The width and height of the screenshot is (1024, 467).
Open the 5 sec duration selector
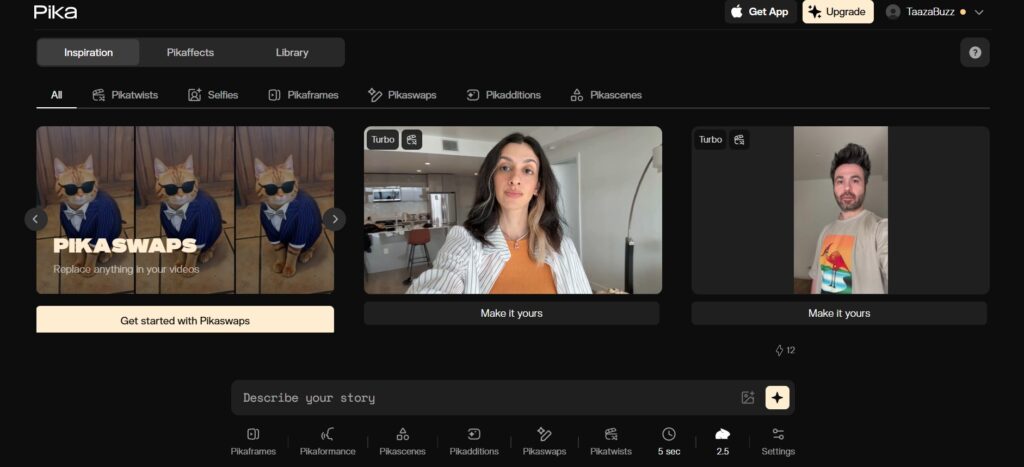669,442
